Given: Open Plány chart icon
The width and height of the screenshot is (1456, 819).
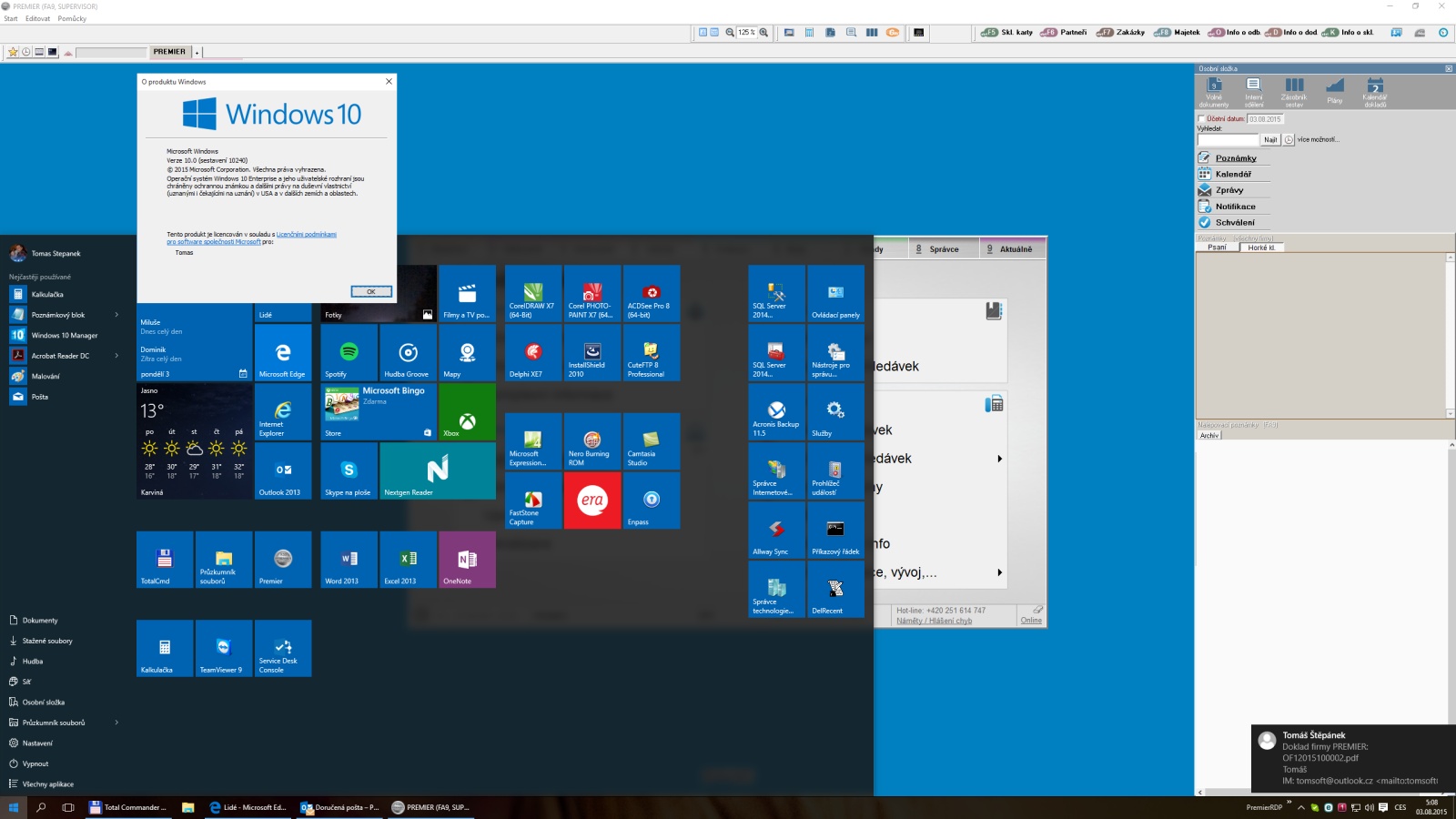Looking at the screenshot, I should point(1335,92).
